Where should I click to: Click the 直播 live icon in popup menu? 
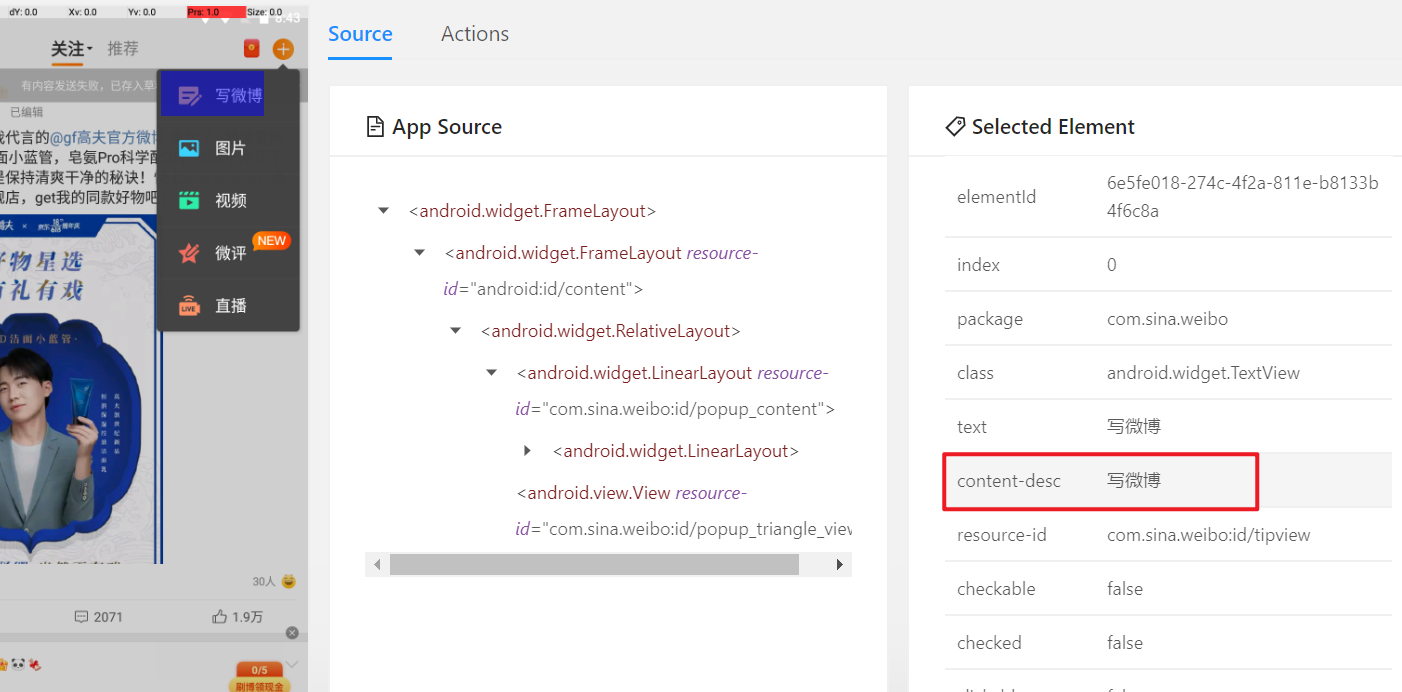tap(189, 306)
